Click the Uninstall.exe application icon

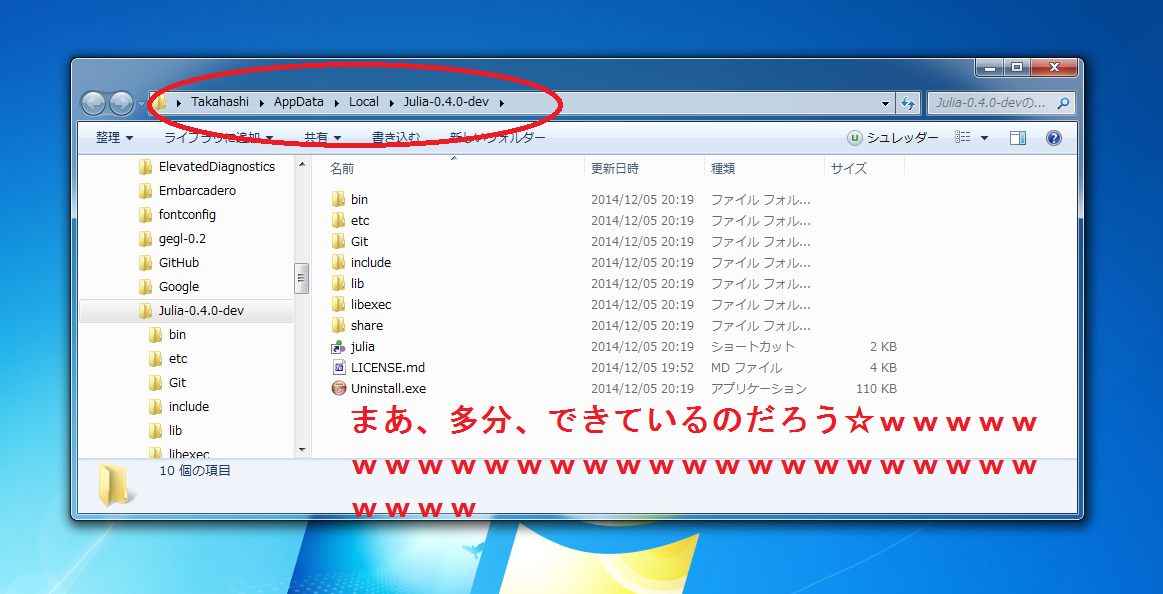pyautogui.click(x=338, y=388)
